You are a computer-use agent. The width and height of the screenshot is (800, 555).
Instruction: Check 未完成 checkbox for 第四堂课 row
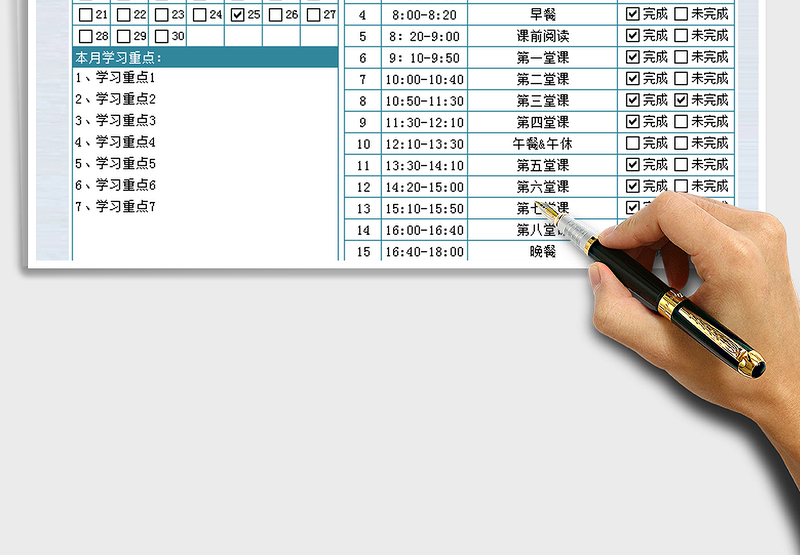[681, 121]
